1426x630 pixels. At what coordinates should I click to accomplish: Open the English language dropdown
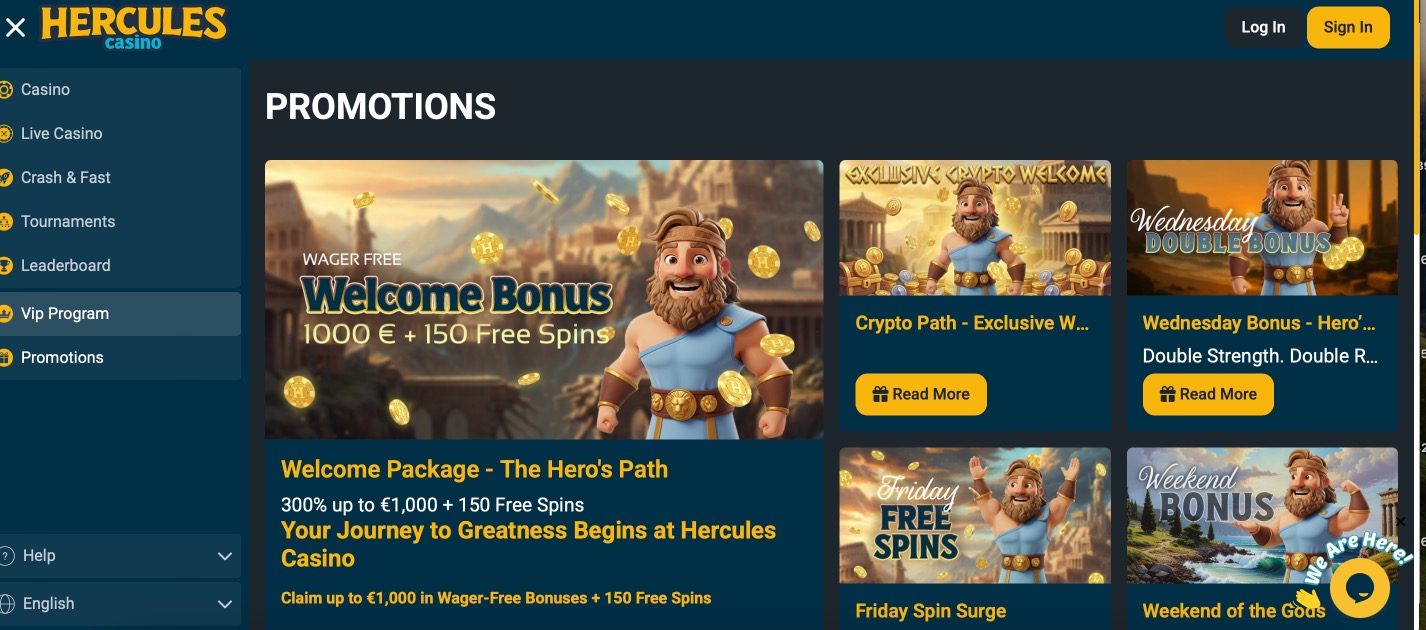120,604
